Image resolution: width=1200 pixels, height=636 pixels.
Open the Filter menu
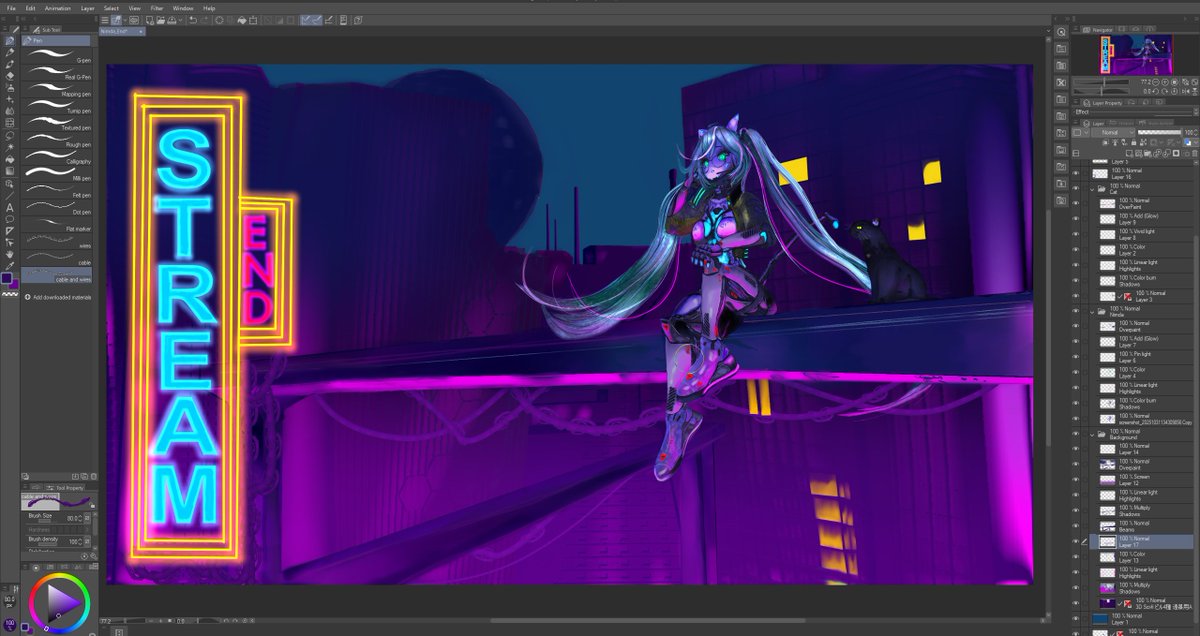pos(157,7)
